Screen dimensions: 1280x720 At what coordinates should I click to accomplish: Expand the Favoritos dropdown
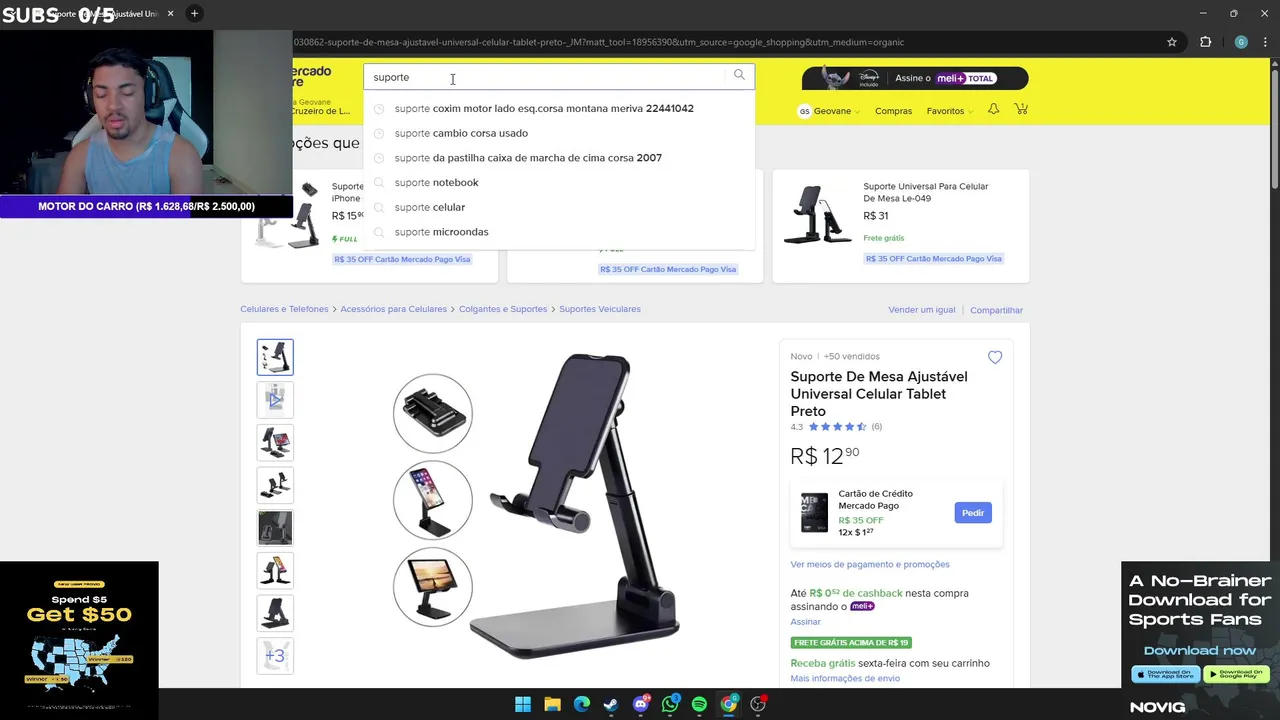950,111
